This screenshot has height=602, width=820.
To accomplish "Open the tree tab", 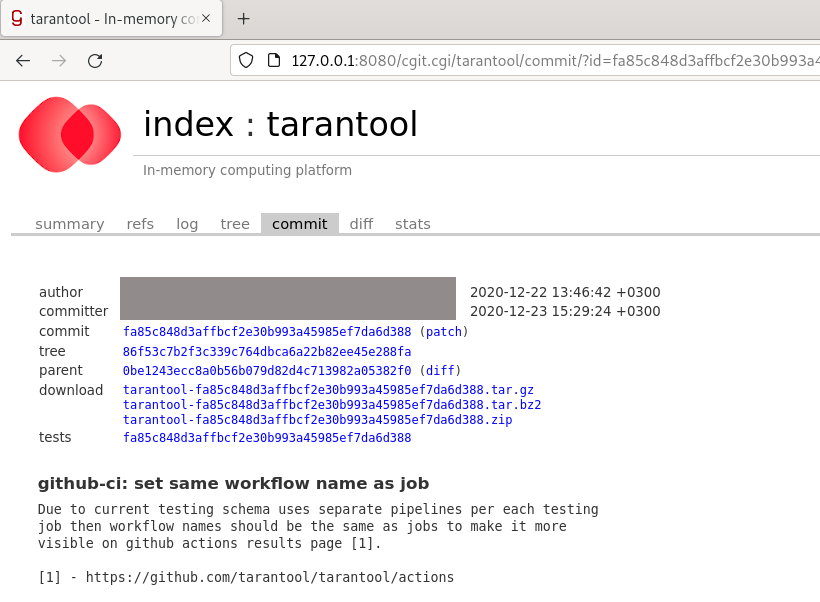I will coord(235,224).
